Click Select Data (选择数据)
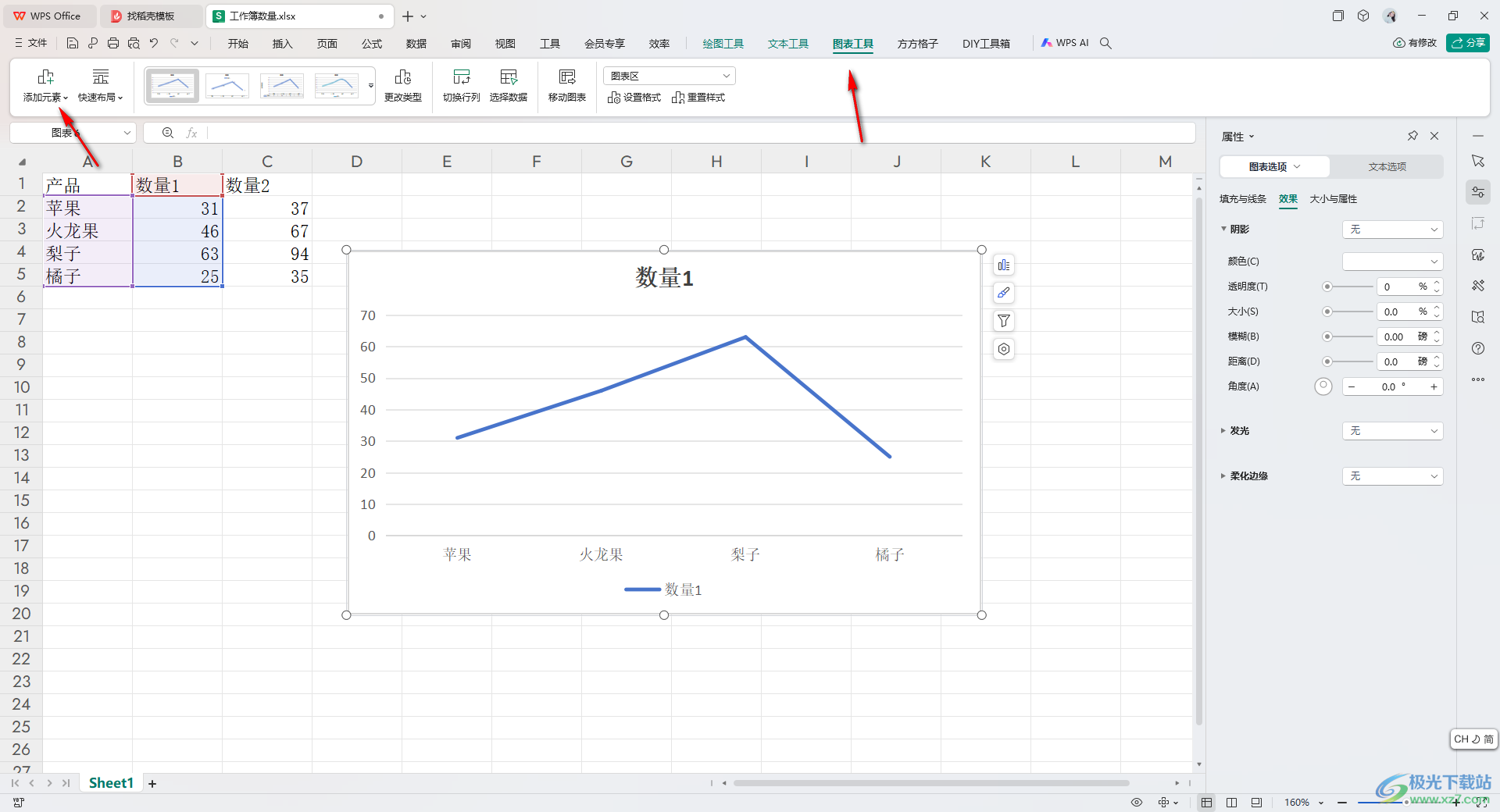The width and height of the screenshot is (1500, 812). tap(509, 86)
